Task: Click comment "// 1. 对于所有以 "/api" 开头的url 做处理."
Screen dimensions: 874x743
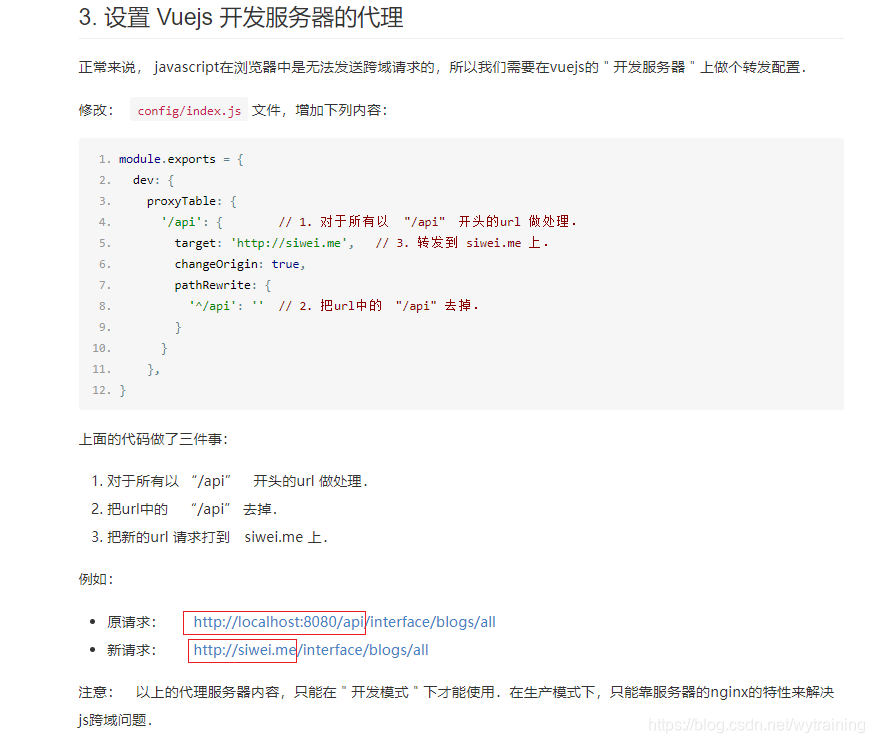Action: point(428,222)
